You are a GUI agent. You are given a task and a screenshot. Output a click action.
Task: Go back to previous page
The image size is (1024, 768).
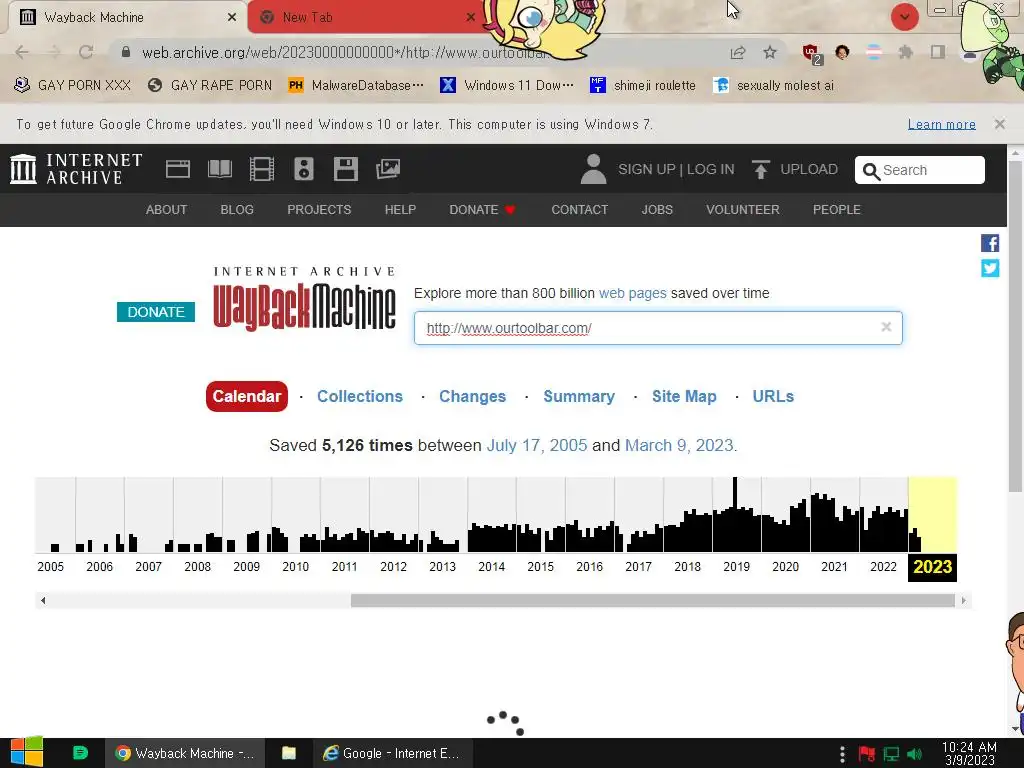point(22,52)
